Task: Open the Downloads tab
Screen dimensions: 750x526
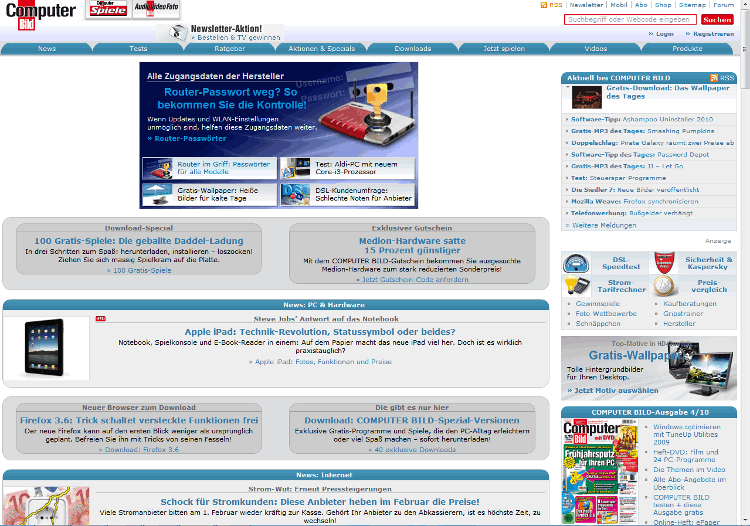Action: 413,48
